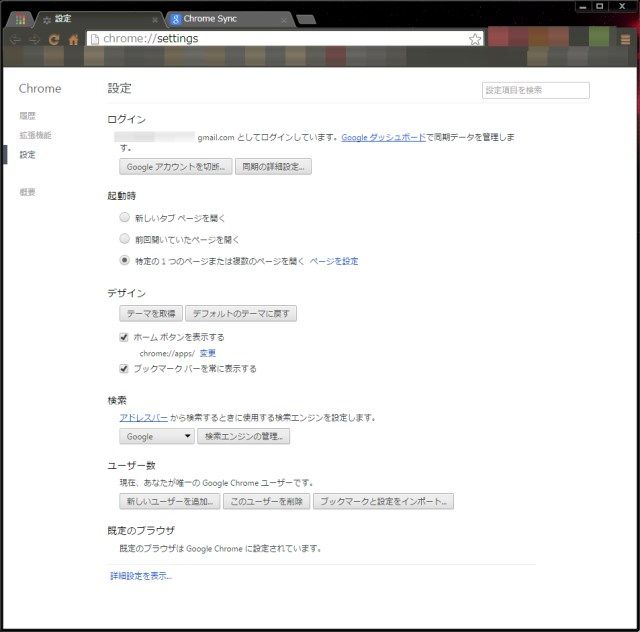Click 変更 link next to chrome://apps/
640x632 pixels.
point(208,353)
